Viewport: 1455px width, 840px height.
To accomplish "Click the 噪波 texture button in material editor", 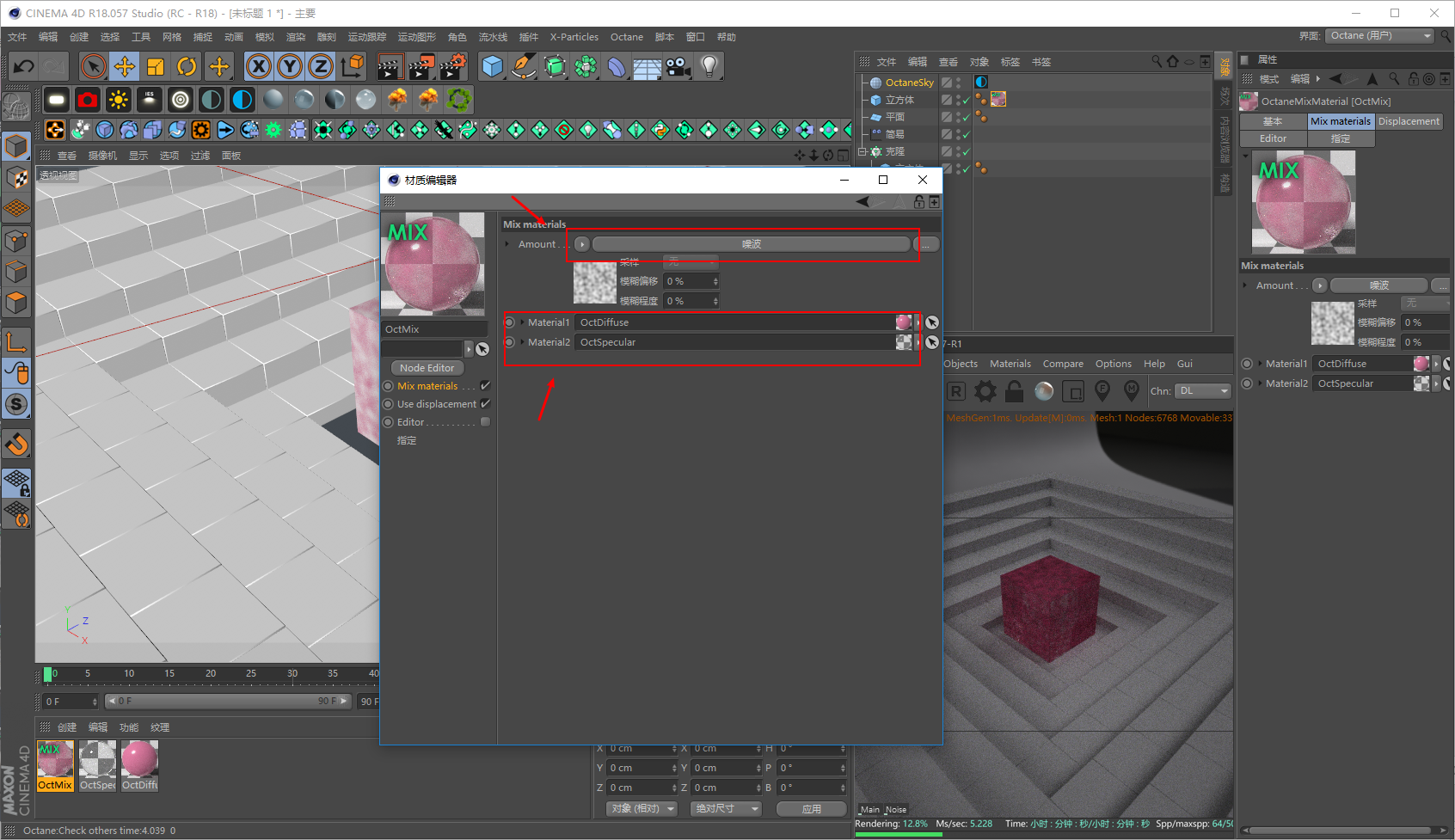I will (752, 244).
